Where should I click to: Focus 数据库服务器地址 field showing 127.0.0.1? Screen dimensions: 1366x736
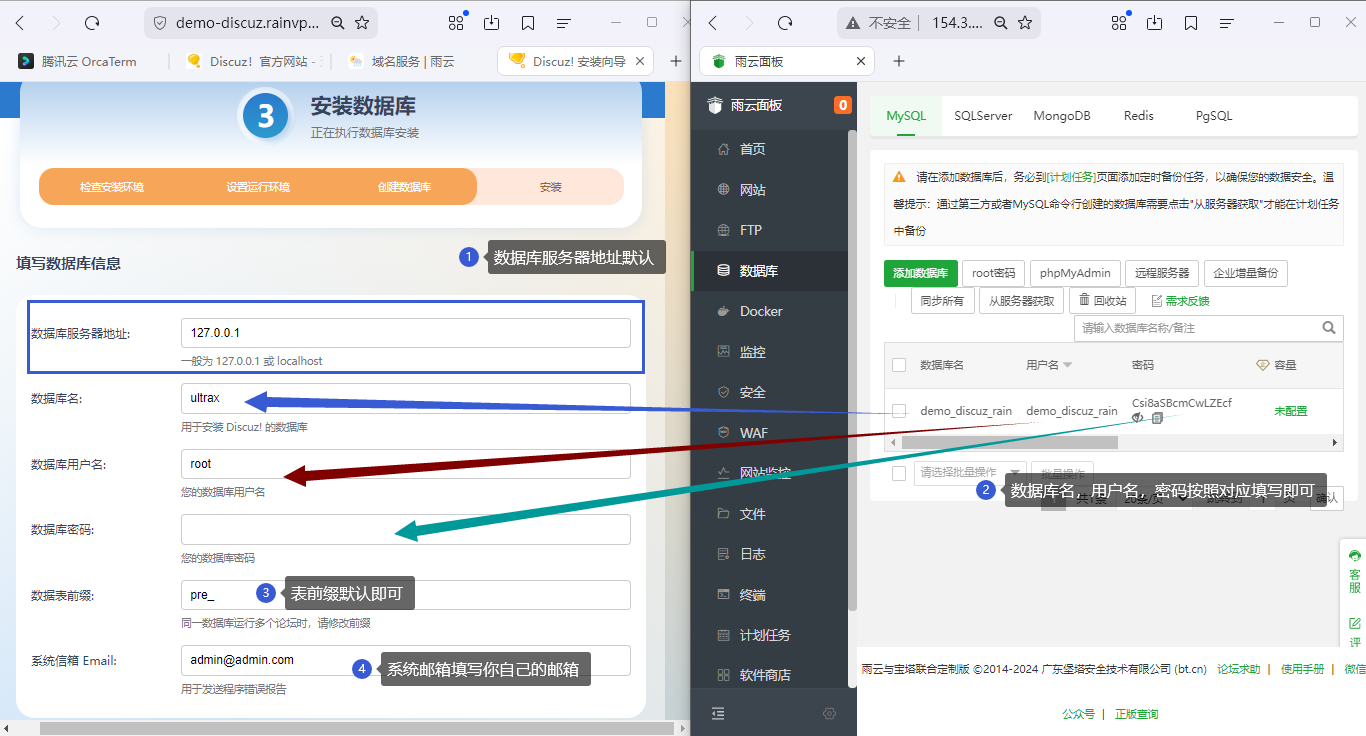pos(405,332)
